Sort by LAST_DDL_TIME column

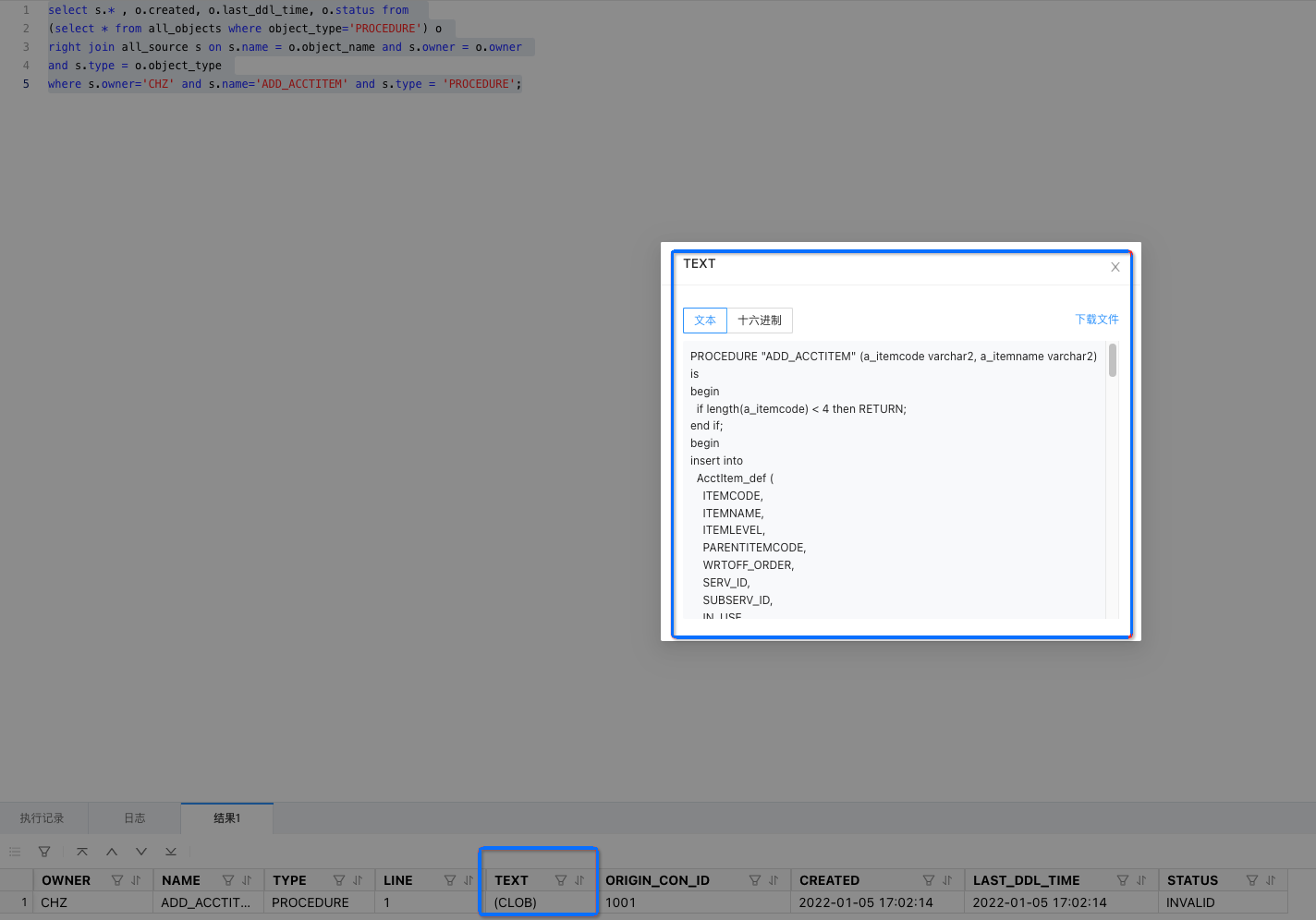1141,880
